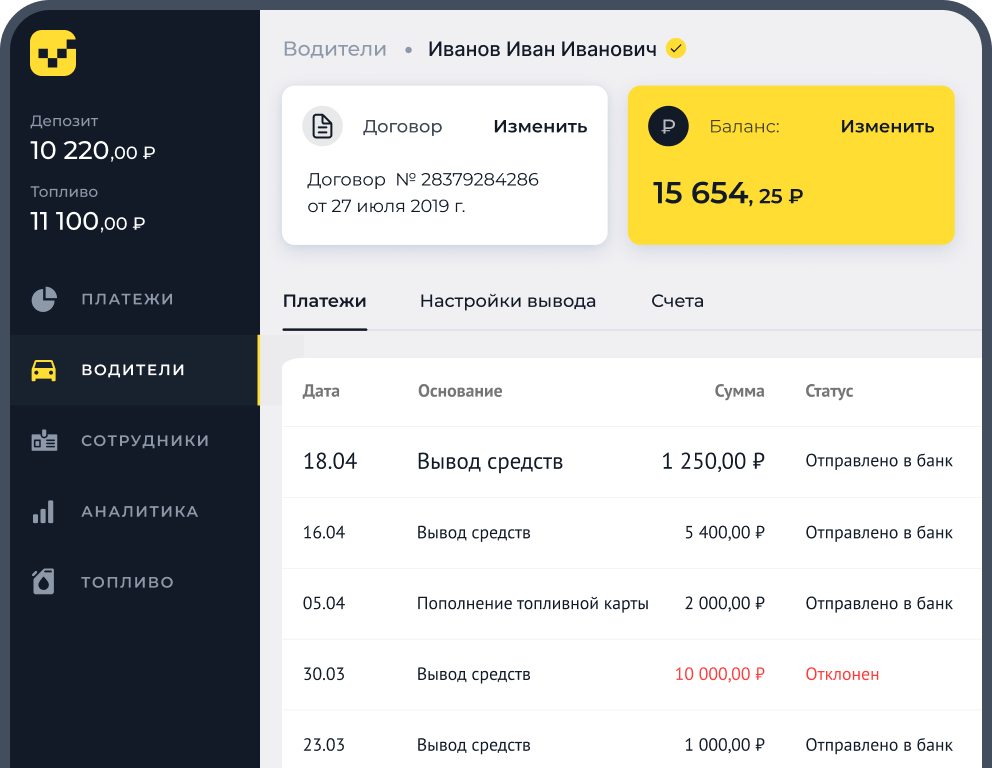Open Платежи via pie chart icon
This screenshot has height=768, width=992.
pyautogui.click(x=44, y=299)
